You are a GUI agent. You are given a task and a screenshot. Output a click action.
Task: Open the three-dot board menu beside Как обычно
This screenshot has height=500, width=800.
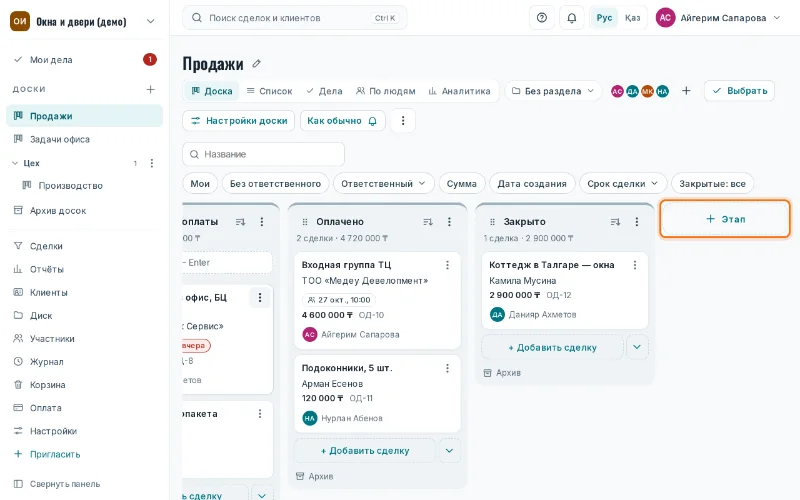click(403, 121)
